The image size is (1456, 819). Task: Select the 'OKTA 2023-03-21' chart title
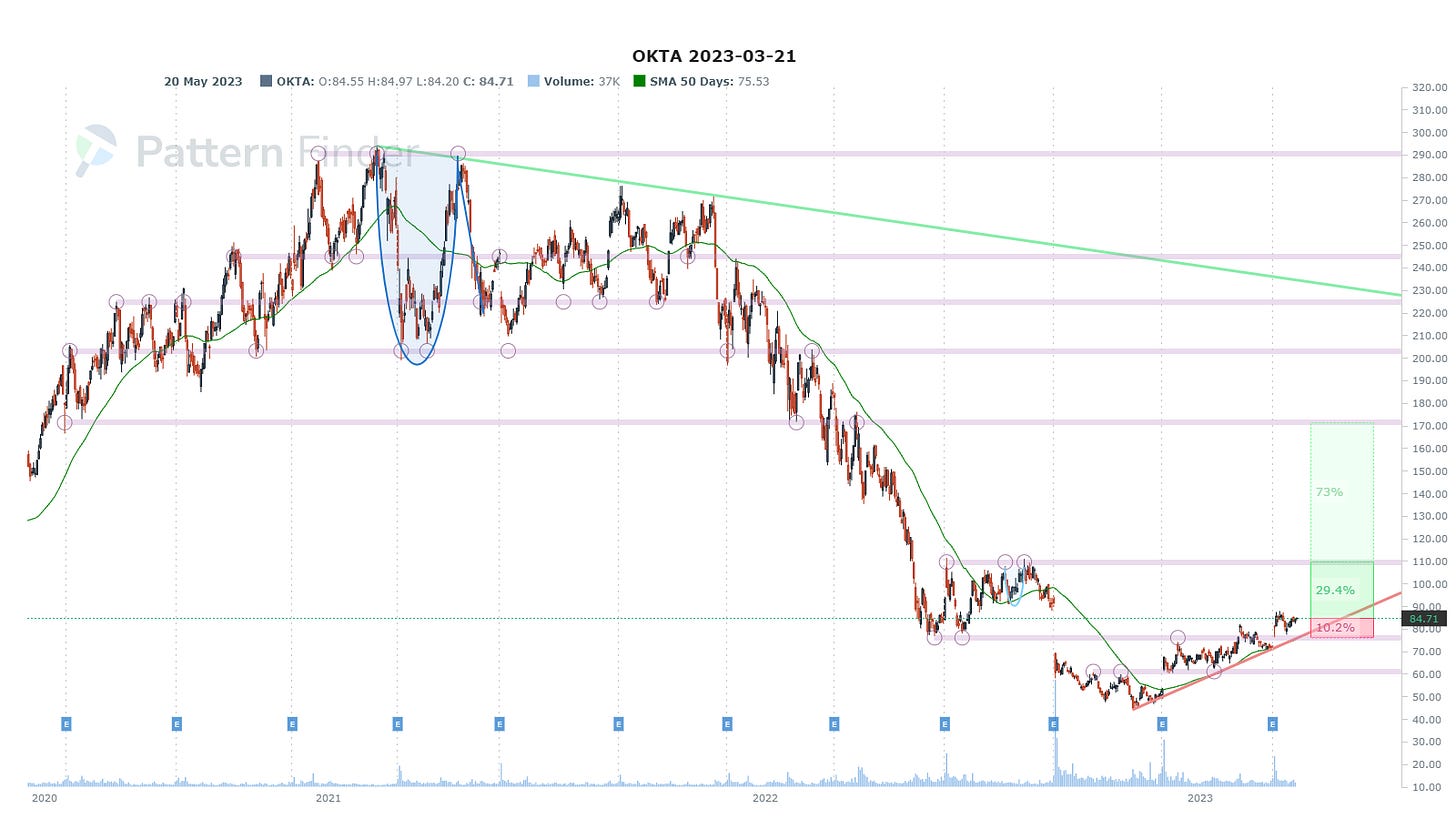pos(714,56)
